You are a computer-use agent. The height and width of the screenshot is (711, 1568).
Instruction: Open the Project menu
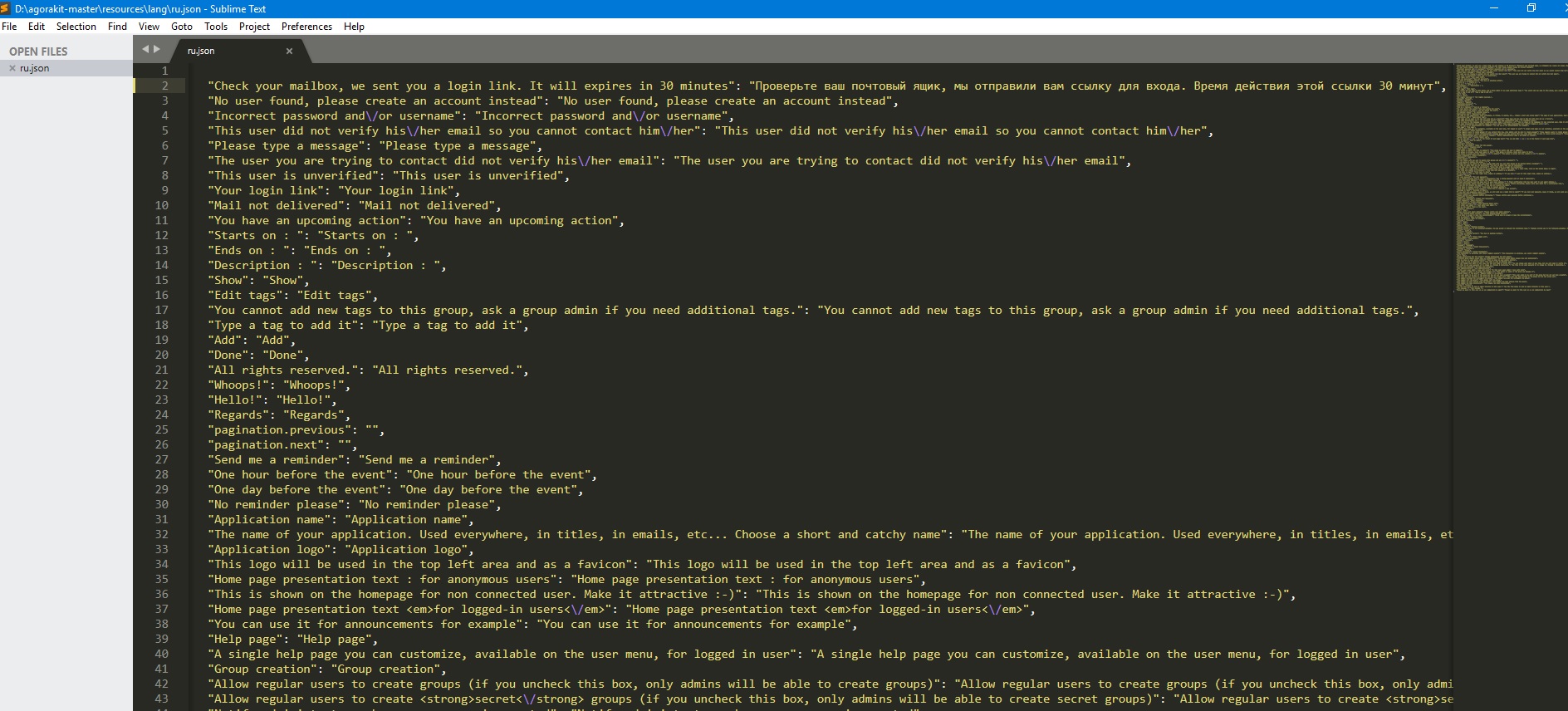[x=254, y=27]
